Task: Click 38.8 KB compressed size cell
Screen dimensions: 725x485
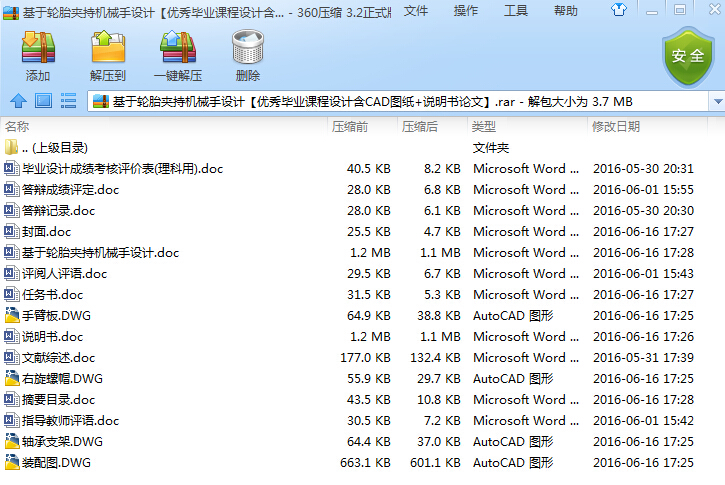Action: pyautogui.click(x=439, y=315)
